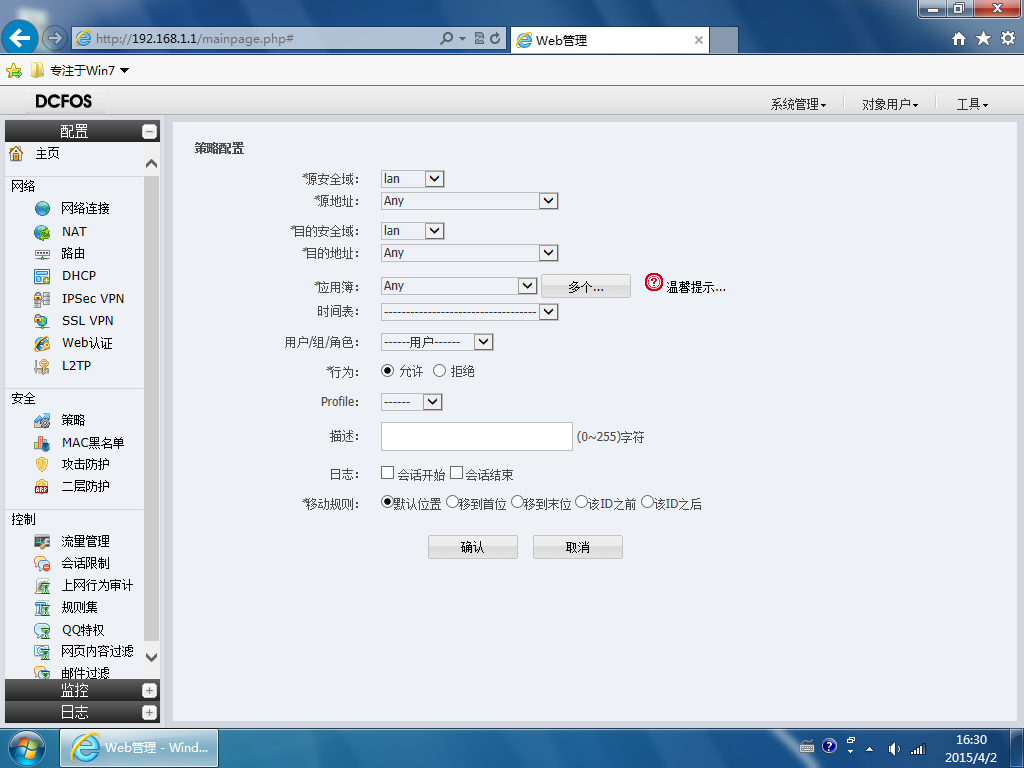Select 该ID之后 rule position
Screen dimensions: 1024x768
[647, 502]
